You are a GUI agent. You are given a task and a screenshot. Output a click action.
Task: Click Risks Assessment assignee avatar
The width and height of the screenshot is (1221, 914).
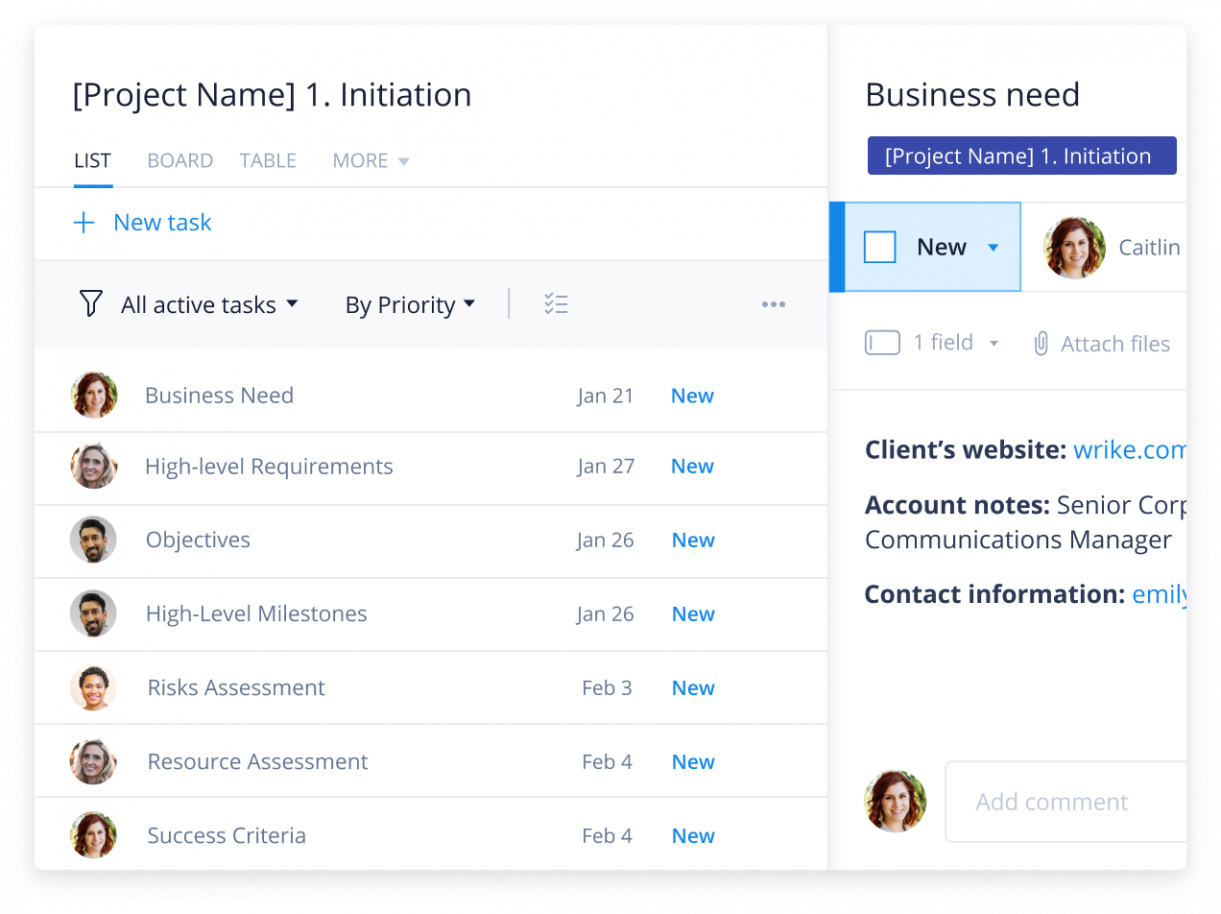tap(94, 688)
